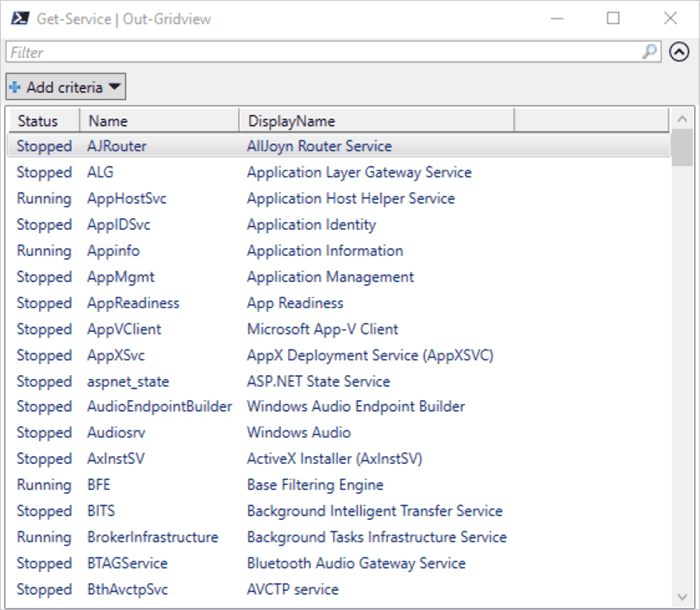Click the blue plus icon beside Add criteria
This screenshot has width=700, height=610.
coord(15,87)
